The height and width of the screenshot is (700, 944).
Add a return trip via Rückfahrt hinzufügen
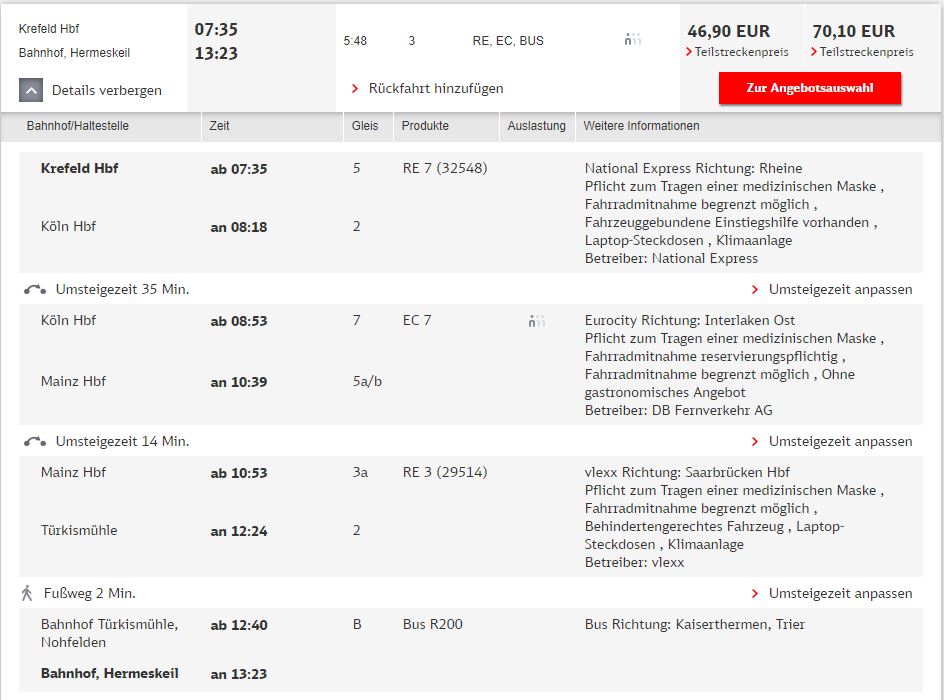436,88
